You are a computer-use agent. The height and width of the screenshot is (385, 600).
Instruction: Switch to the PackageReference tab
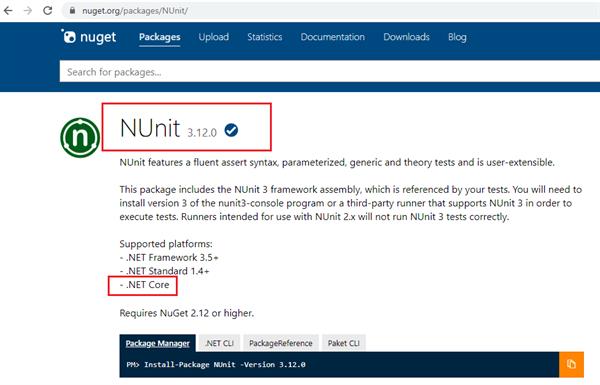(x=280, y=343)
